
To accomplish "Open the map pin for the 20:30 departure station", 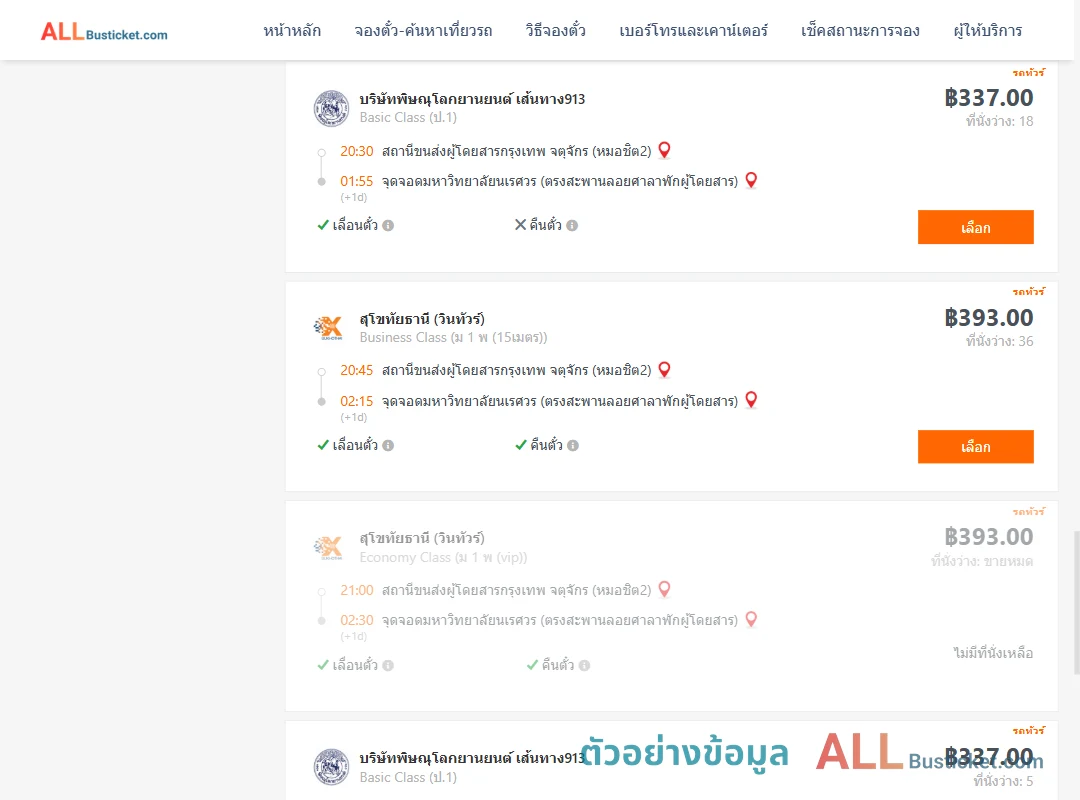I will pos(664,150).
